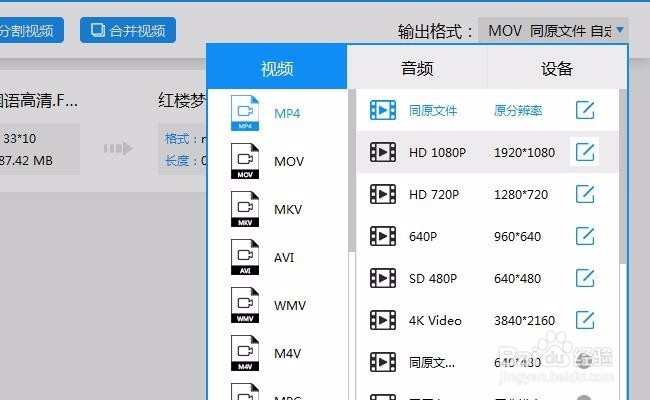Choose the SD 480P preset name
This screenshot has width=650, height=400.
click(433, 279)
